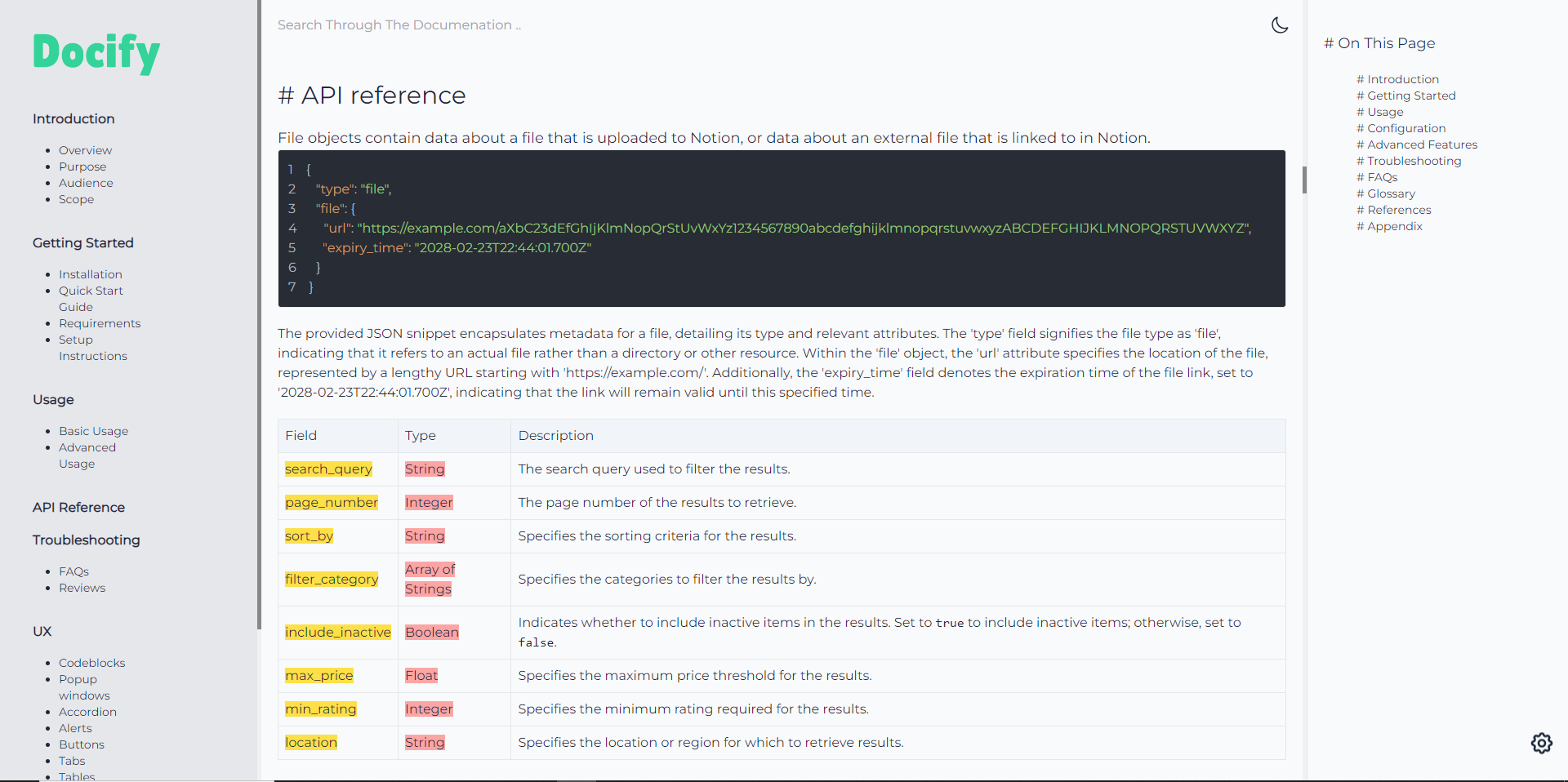Open Configuration from the right outline
This screenshot has height=782, width=1568.
(x=1400, y=128)
